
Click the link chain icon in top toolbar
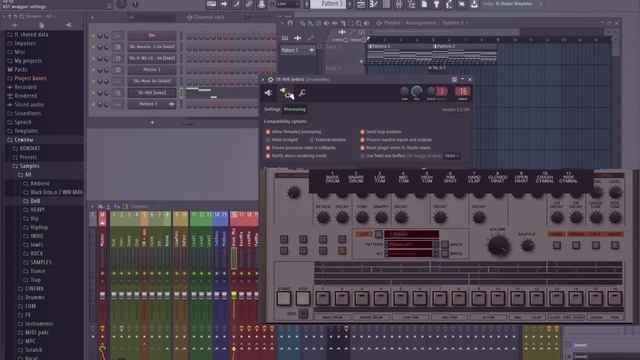coord(249,4)
